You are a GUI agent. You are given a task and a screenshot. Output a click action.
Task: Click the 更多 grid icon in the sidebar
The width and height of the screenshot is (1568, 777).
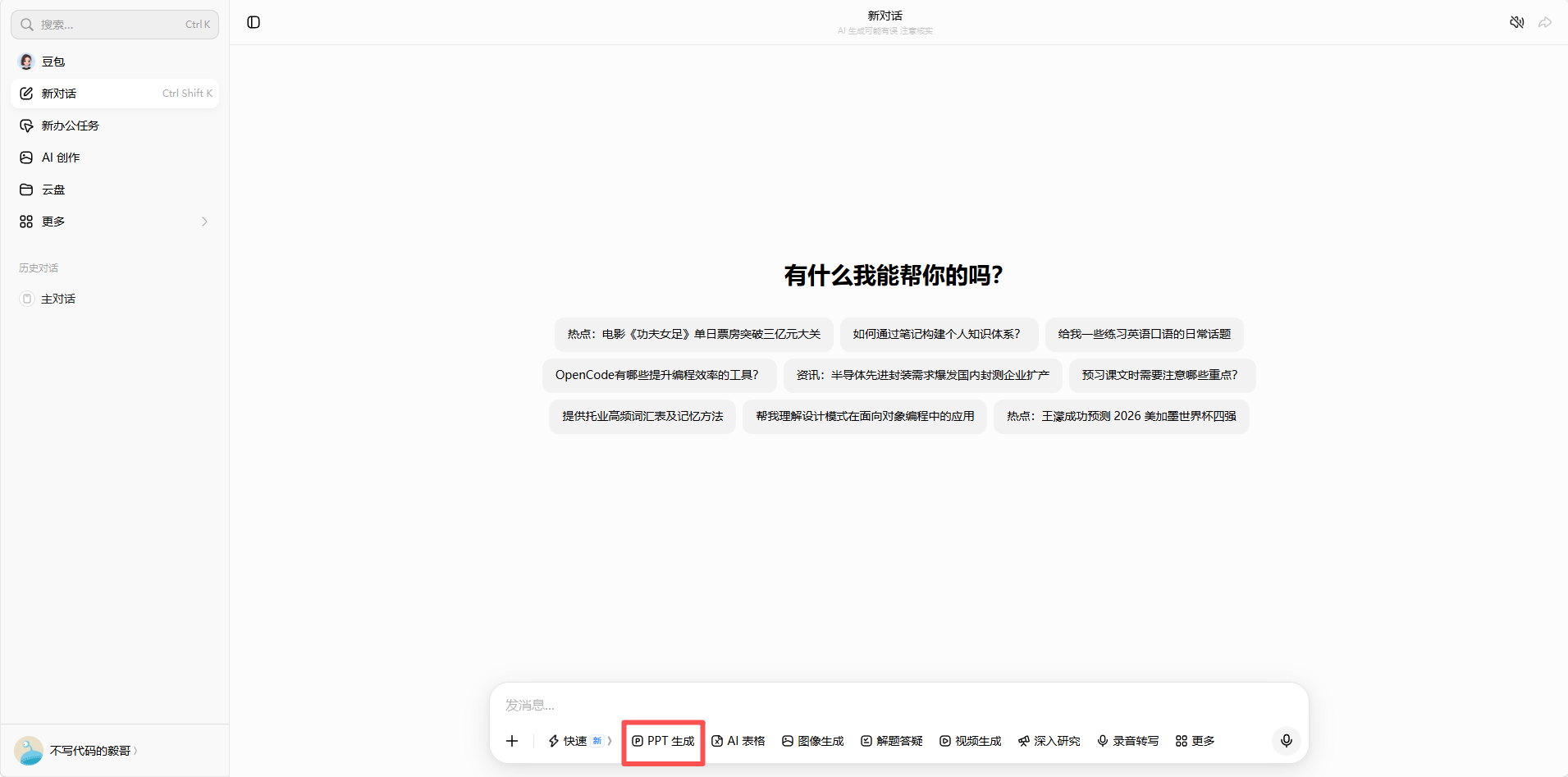point(26,222)
